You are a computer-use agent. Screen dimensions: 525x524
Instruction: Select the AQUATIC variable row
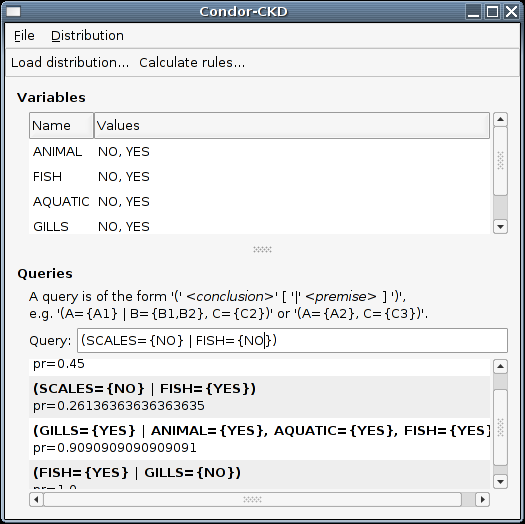pos(259,202)
